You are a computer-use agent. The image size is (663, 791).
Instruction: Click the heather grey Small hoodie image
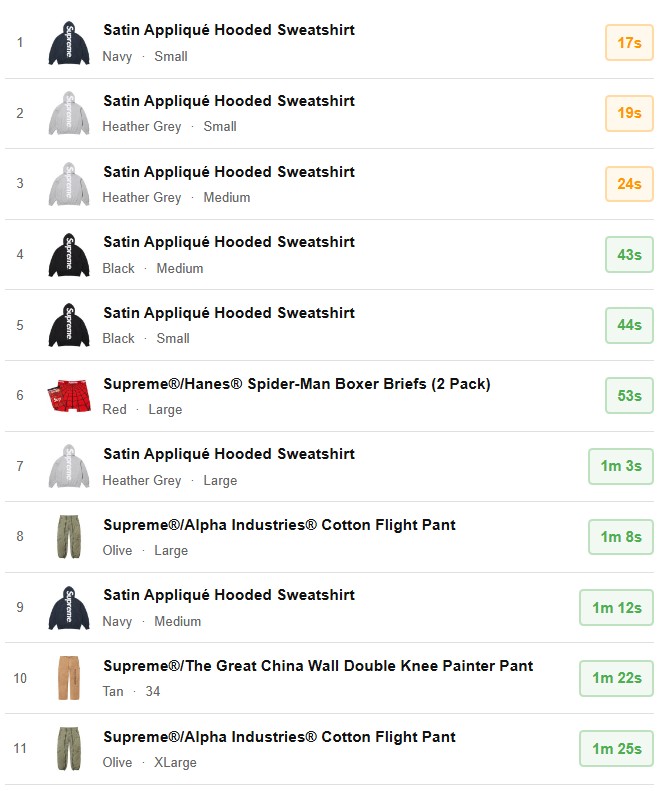69,113
